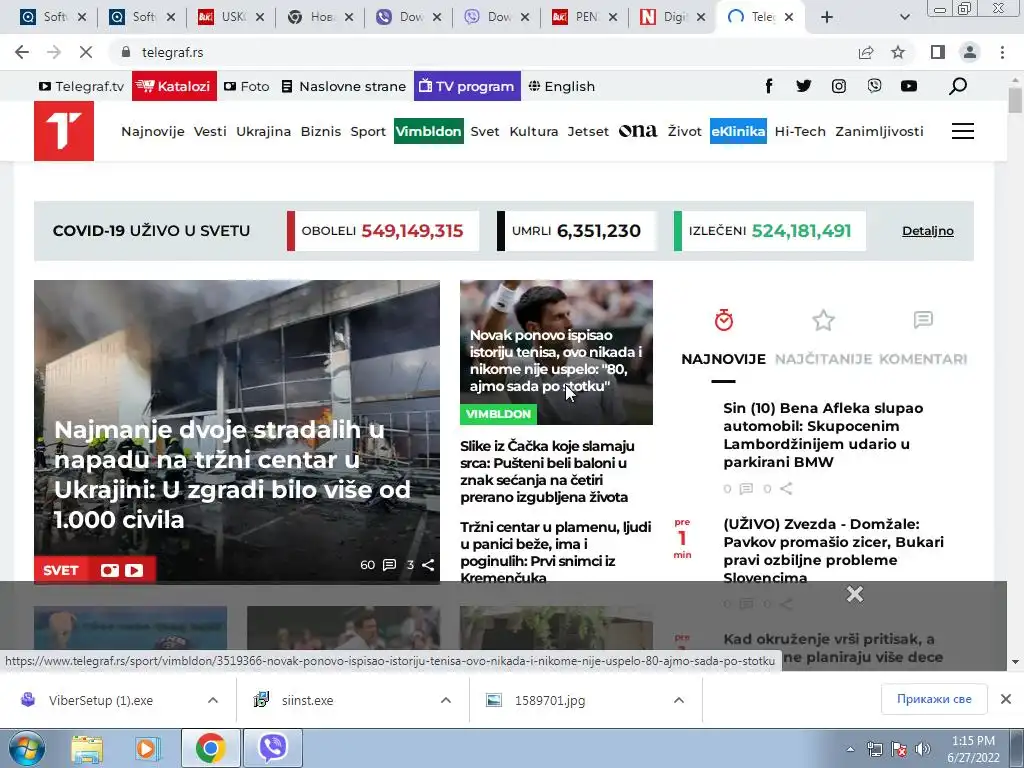Screen dimensions: 1024x768
Task: Open Hi-Tech section in navigation
Action: click(x=800, y=131)
